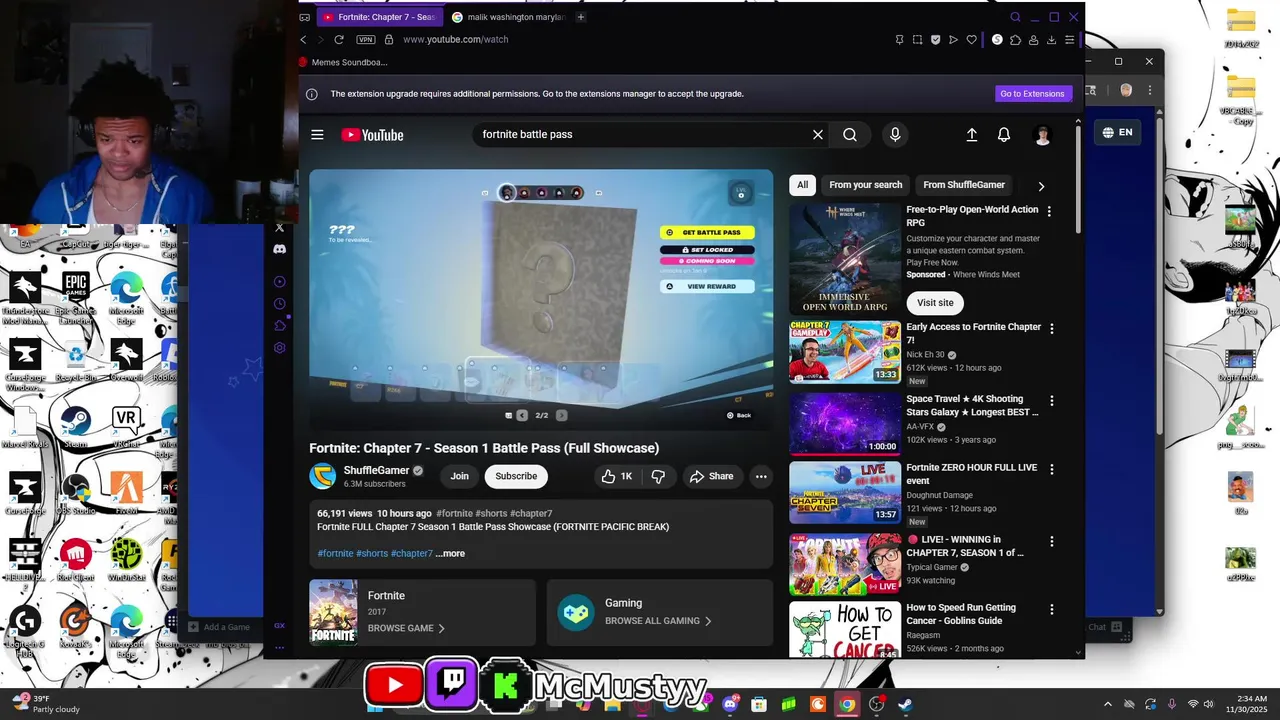Viewport: 1280px width, 720px height.
Task: Show more filter chips with right arrow
Action: pos(1041,186)
